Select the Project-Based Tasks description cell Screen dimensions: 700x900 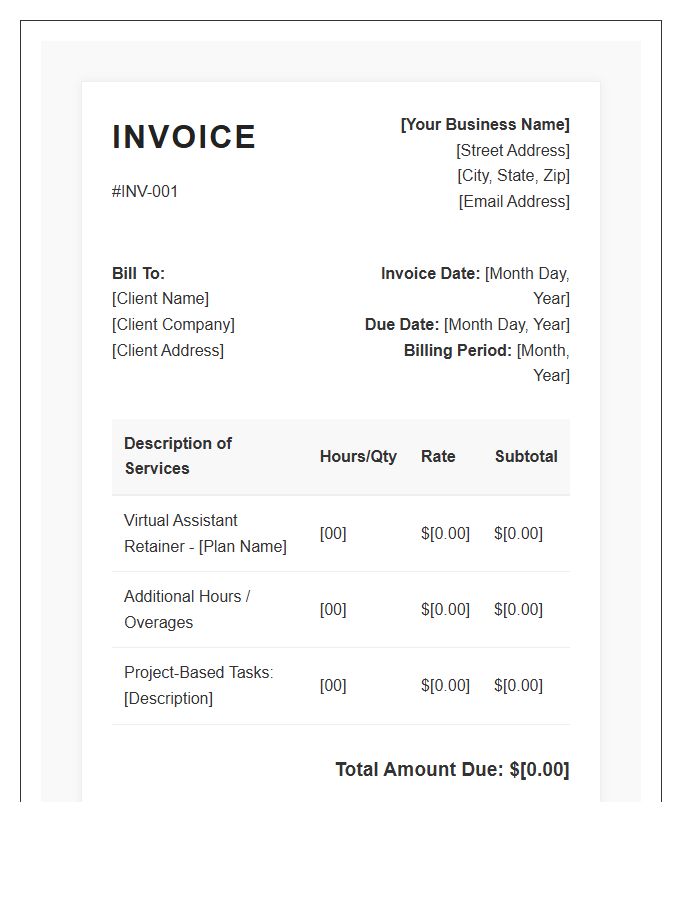pyautogui.click(x=199, y=685)
